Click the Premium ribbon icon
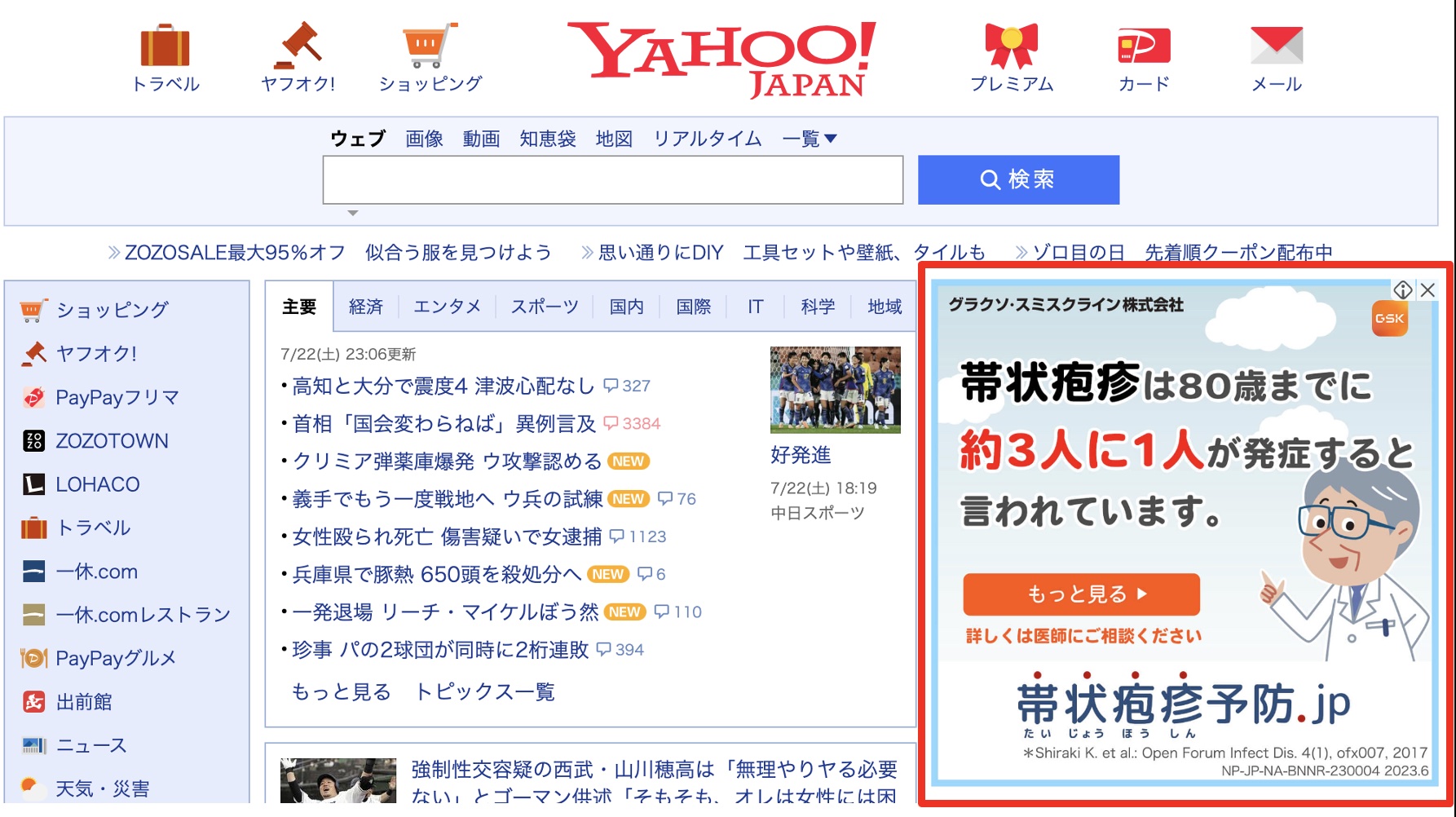The image size is (1456, 817). pos(1011,46)
